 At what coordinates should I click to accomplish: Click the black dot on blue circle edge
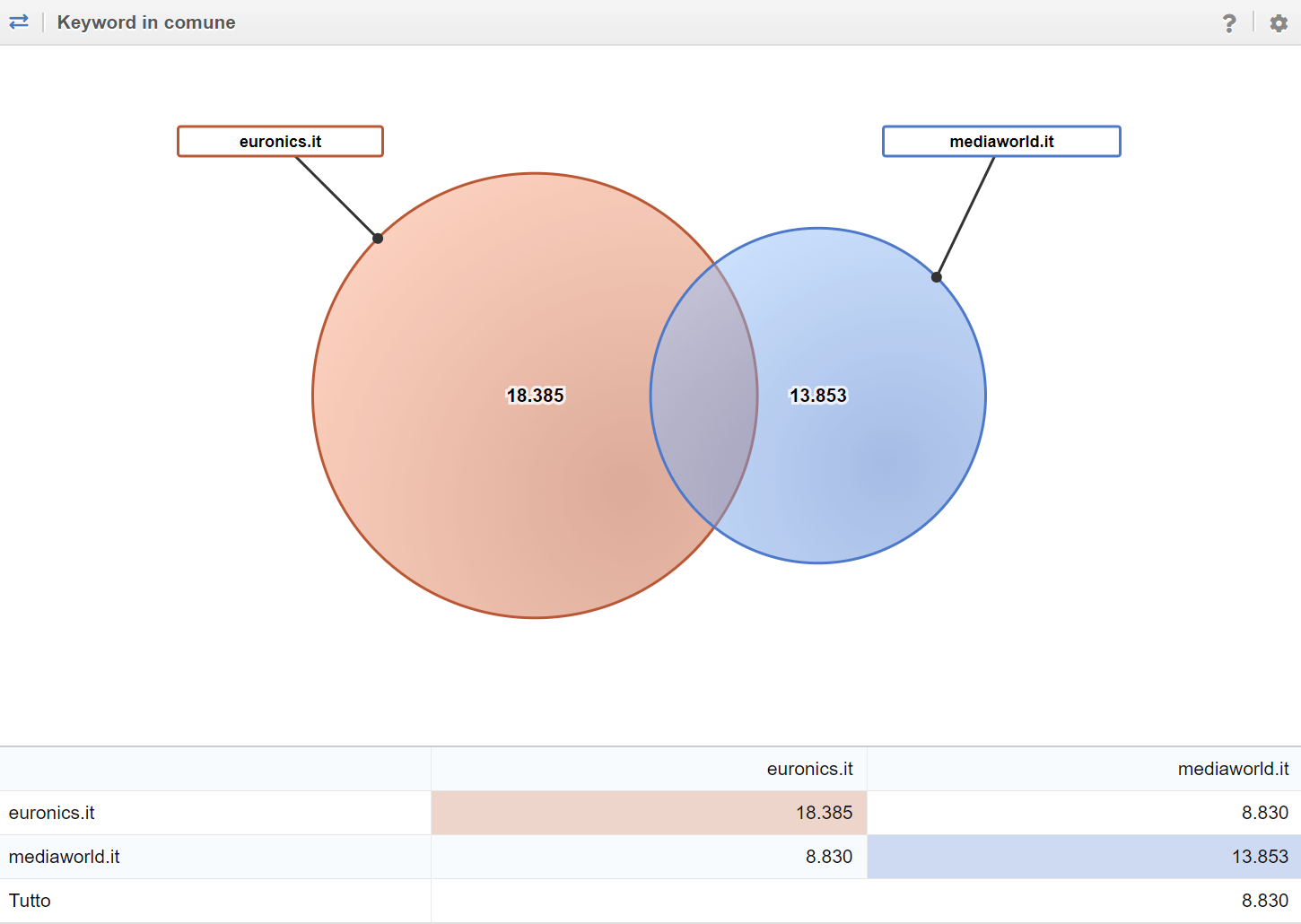click(x=937, y=277)
